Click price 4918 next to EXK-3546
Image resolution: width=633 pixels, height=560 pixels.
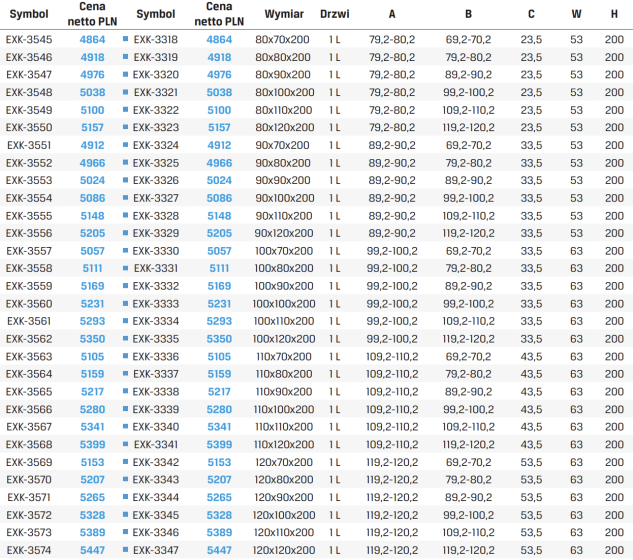(x=92, y=57)
